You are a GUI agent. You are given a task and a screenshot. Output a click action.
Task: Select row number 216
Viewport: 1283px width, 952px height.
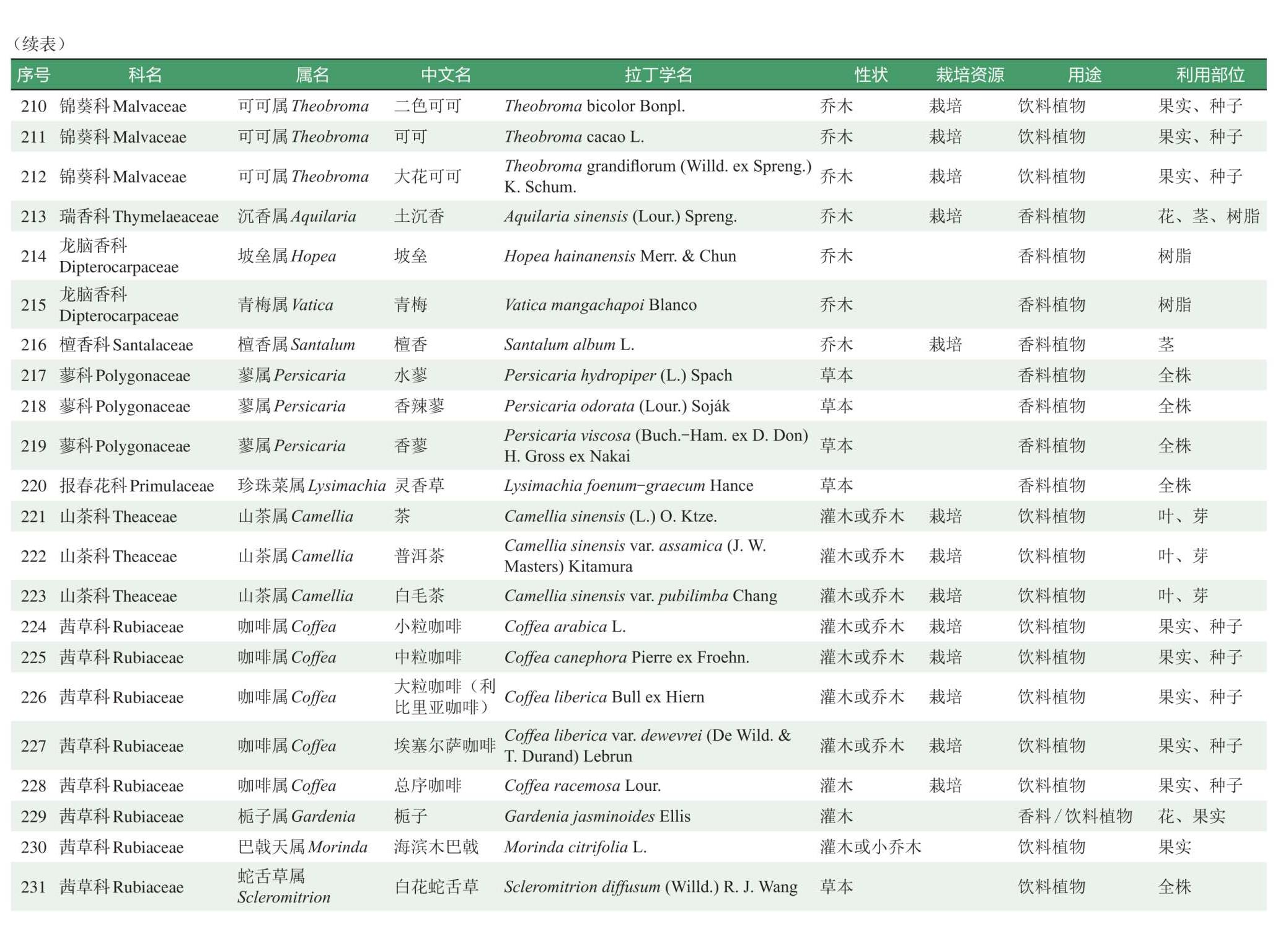33,345
